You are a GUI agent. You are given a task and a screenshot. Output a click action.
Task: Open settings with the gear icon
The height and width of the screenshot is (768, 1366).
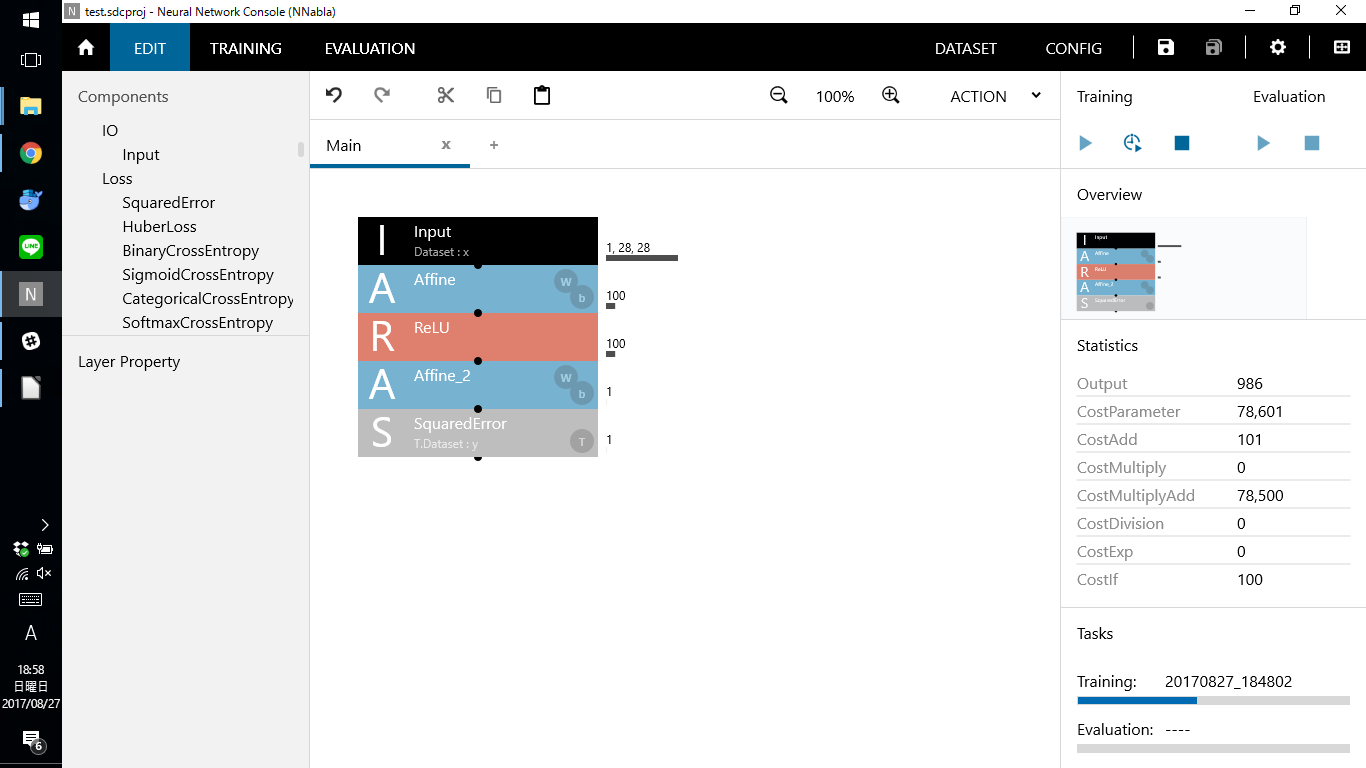[1278, 48]
